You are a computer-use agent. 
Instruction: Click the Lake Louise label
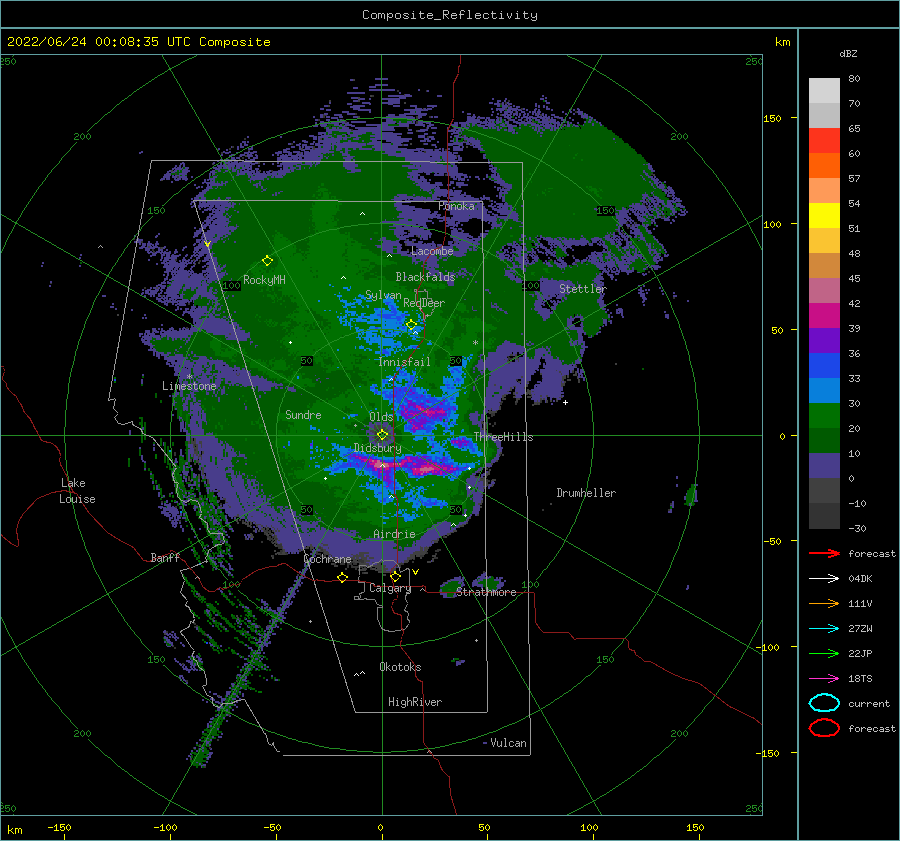tap(77, 491)
